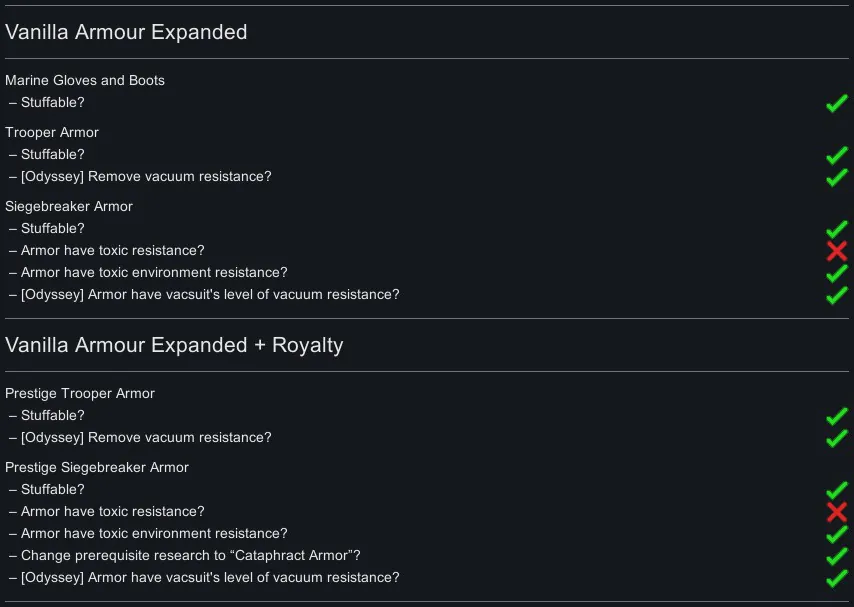Toggle Prestige Siegebreaker toxic environment resistance
The height and width of the screenshot is (607, 854).
[x=836, y=534]
